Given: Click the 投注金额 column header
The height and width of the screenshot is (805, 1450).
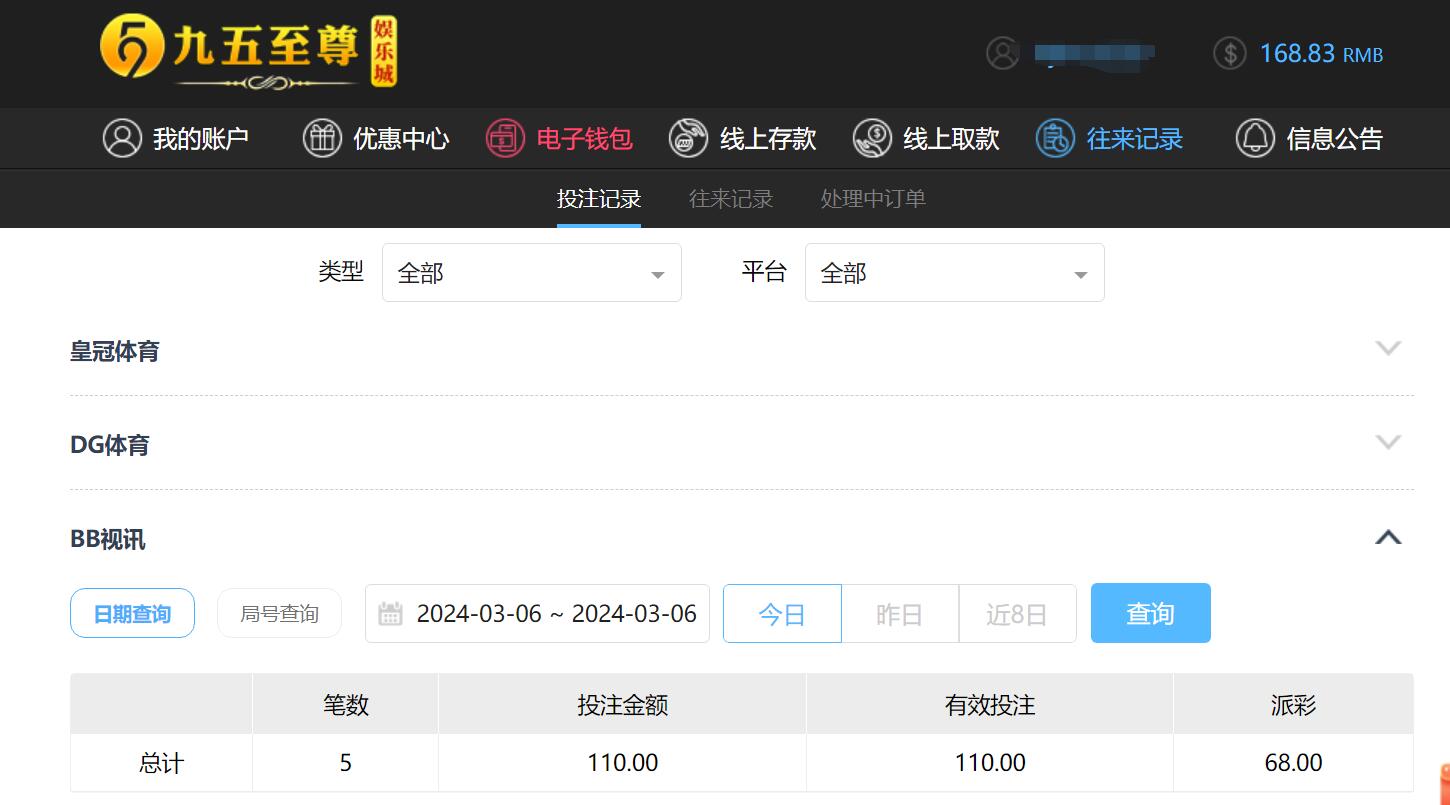Looking at the screenshot, I should 622,704.
